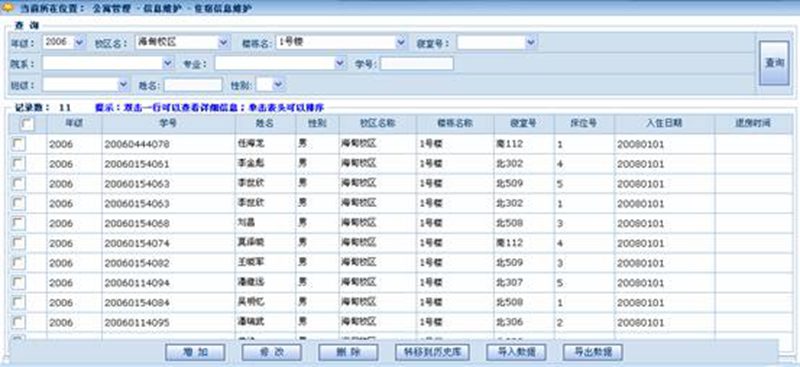Click the 导入数据 import data button
This screenshot has height=367, width=800.
coord(516,352)
